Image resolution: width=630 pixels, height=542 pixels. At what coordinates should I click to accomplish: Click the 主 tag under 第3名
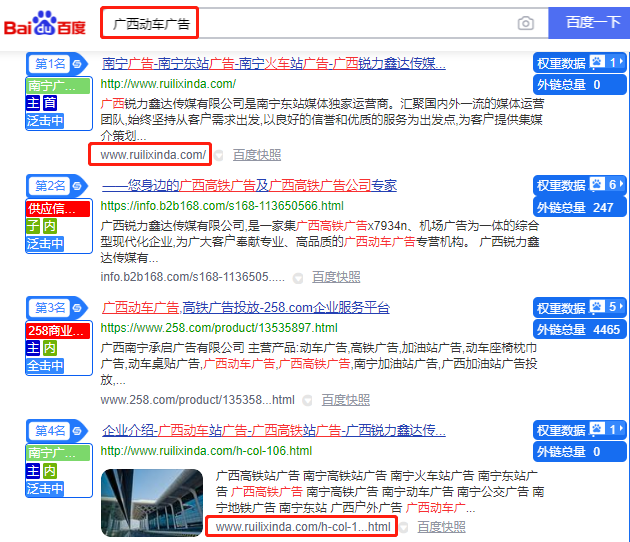coord(33,348)
